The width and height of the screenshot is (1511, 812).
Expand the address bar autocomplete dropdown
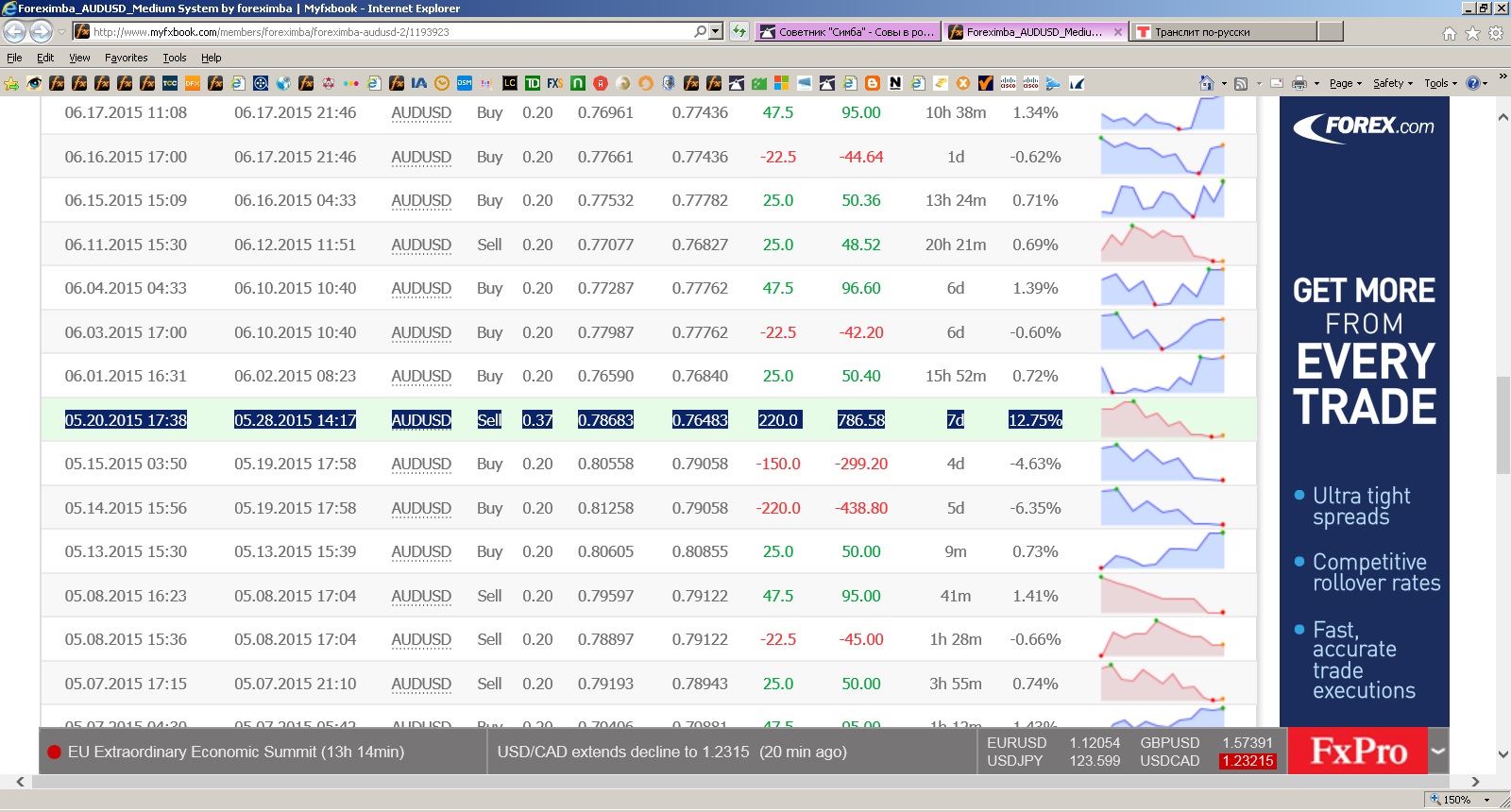tap(716, 31)
